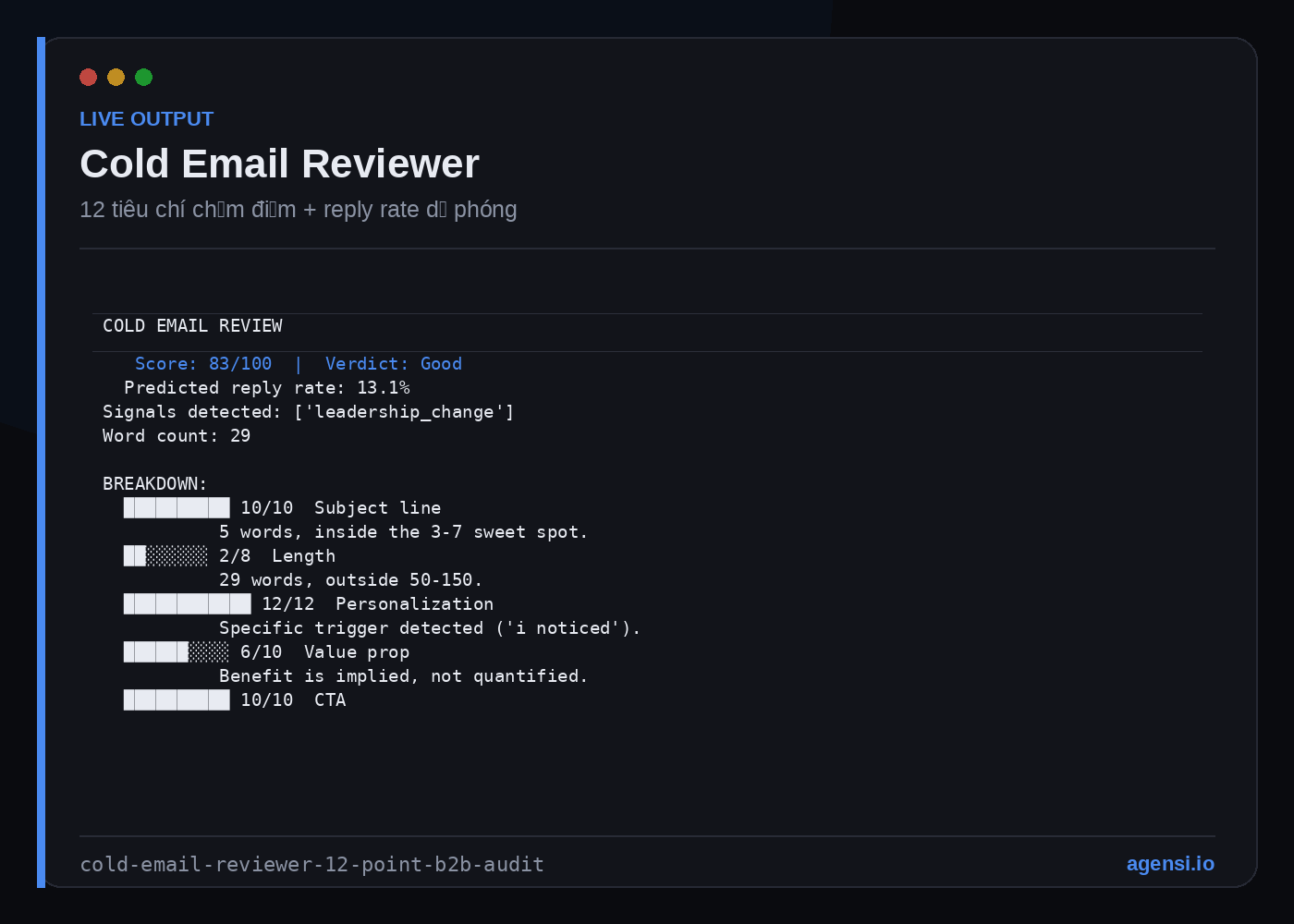
Task: Click the cold-email-reviewer-12-point-b2b-audit slug
Action: tap(312, 865)
